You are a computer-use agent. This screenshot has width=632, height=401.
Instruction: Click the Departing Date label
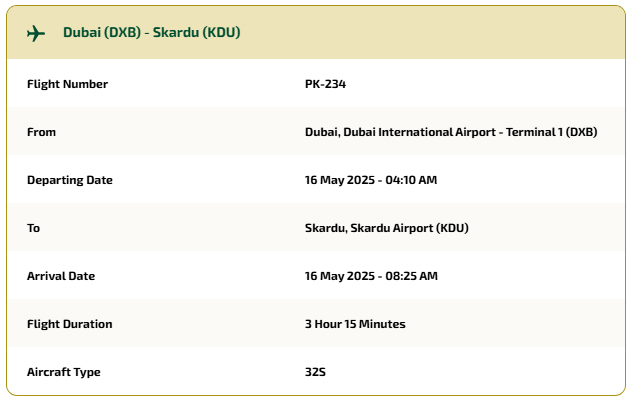(70, 180)
